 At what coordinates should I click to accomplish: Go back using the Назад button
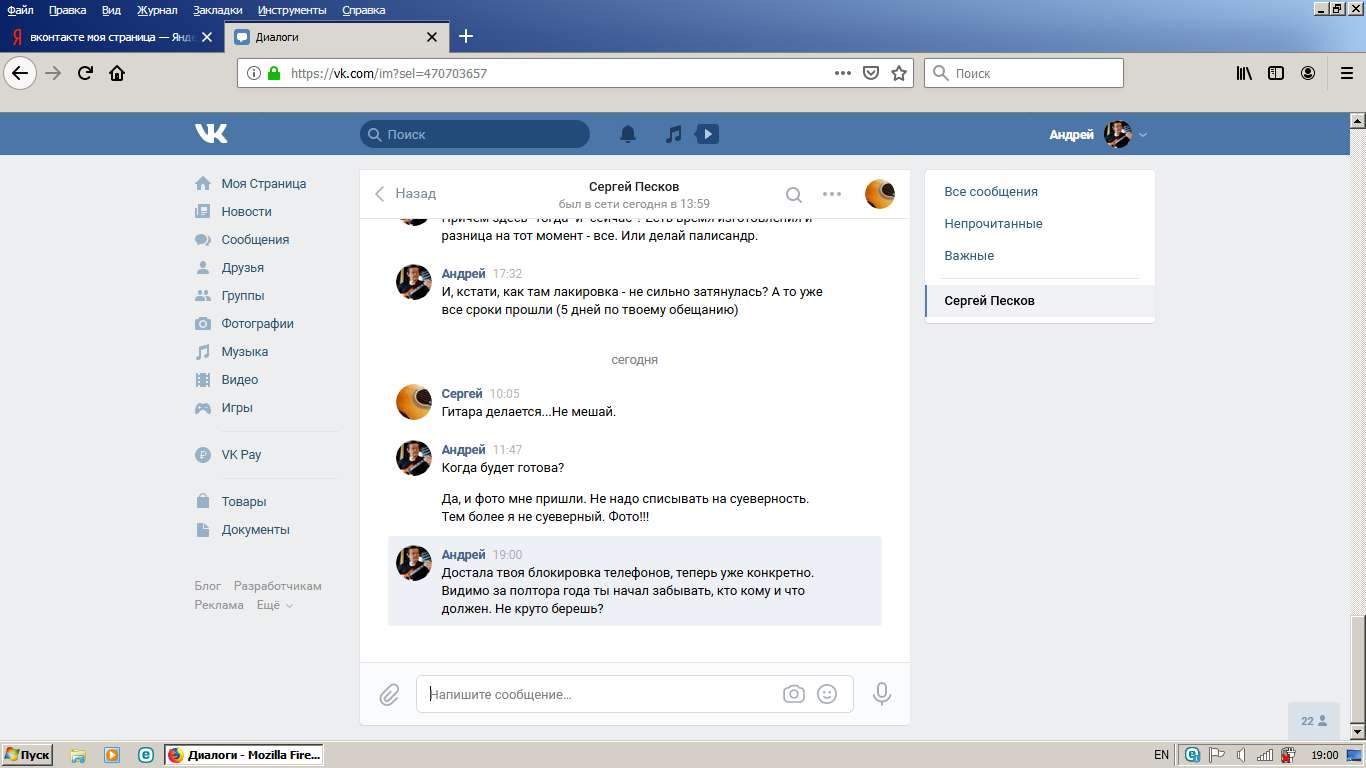[406, 194]
